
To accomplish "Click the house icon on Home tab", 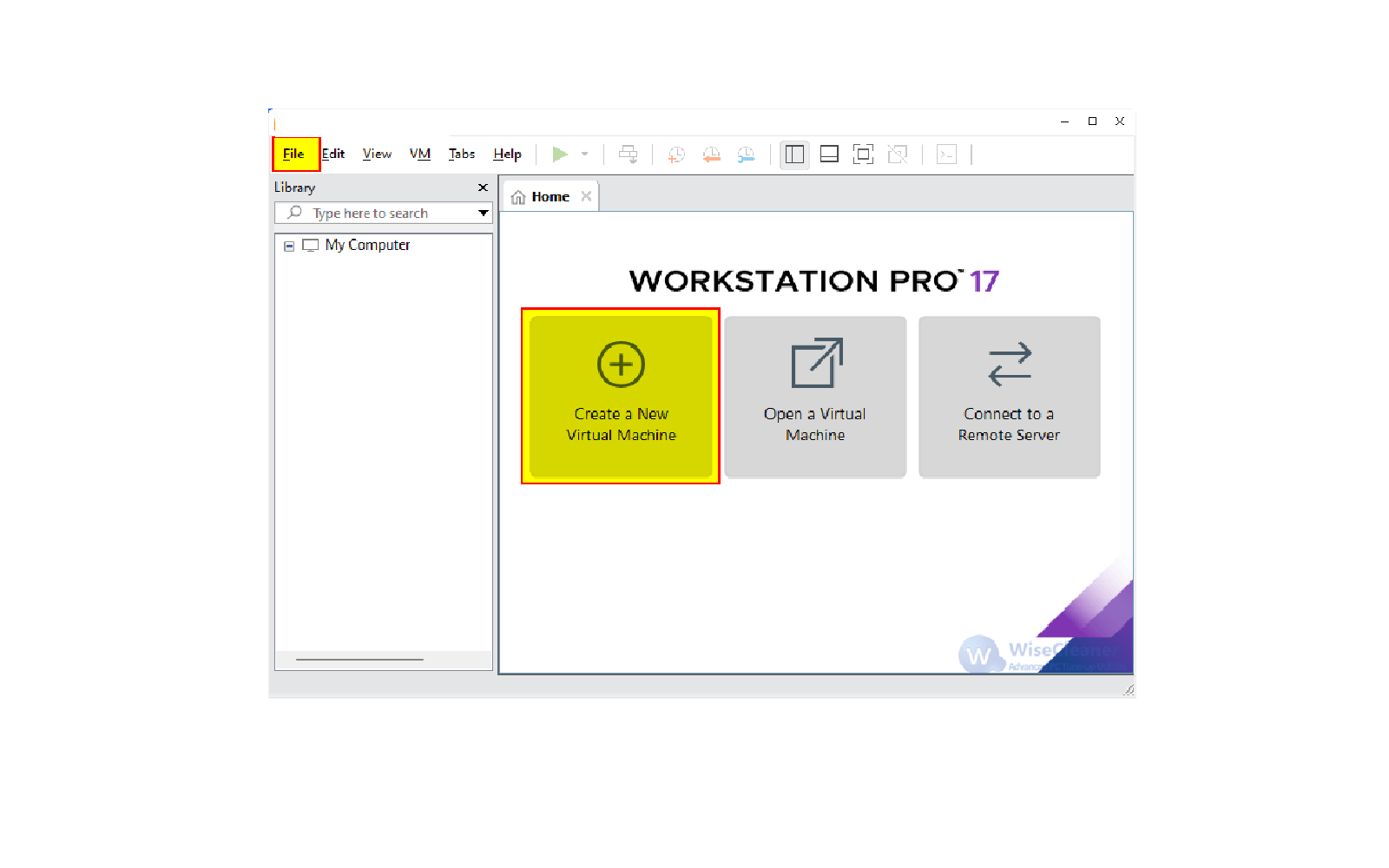I will click(518, 197).
